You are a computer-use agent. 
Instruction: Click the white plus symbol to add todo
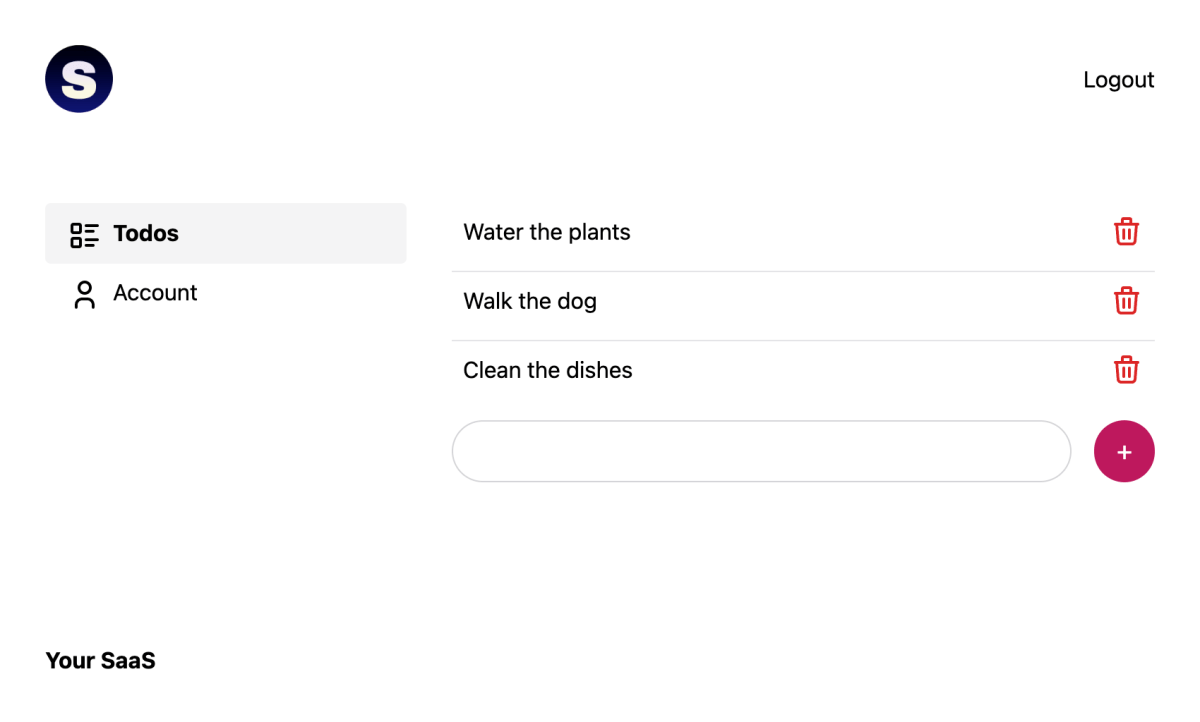pos(1124,452)
